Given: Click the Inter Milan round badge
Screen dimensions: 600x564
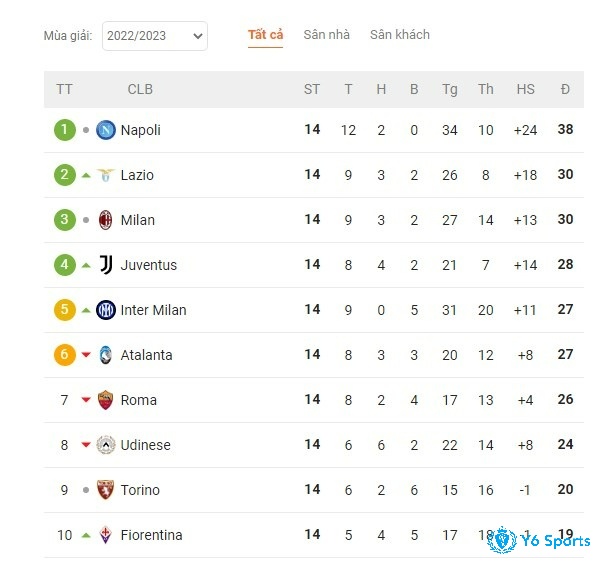Looking at the screenshot, I should (x=106, y=310).
